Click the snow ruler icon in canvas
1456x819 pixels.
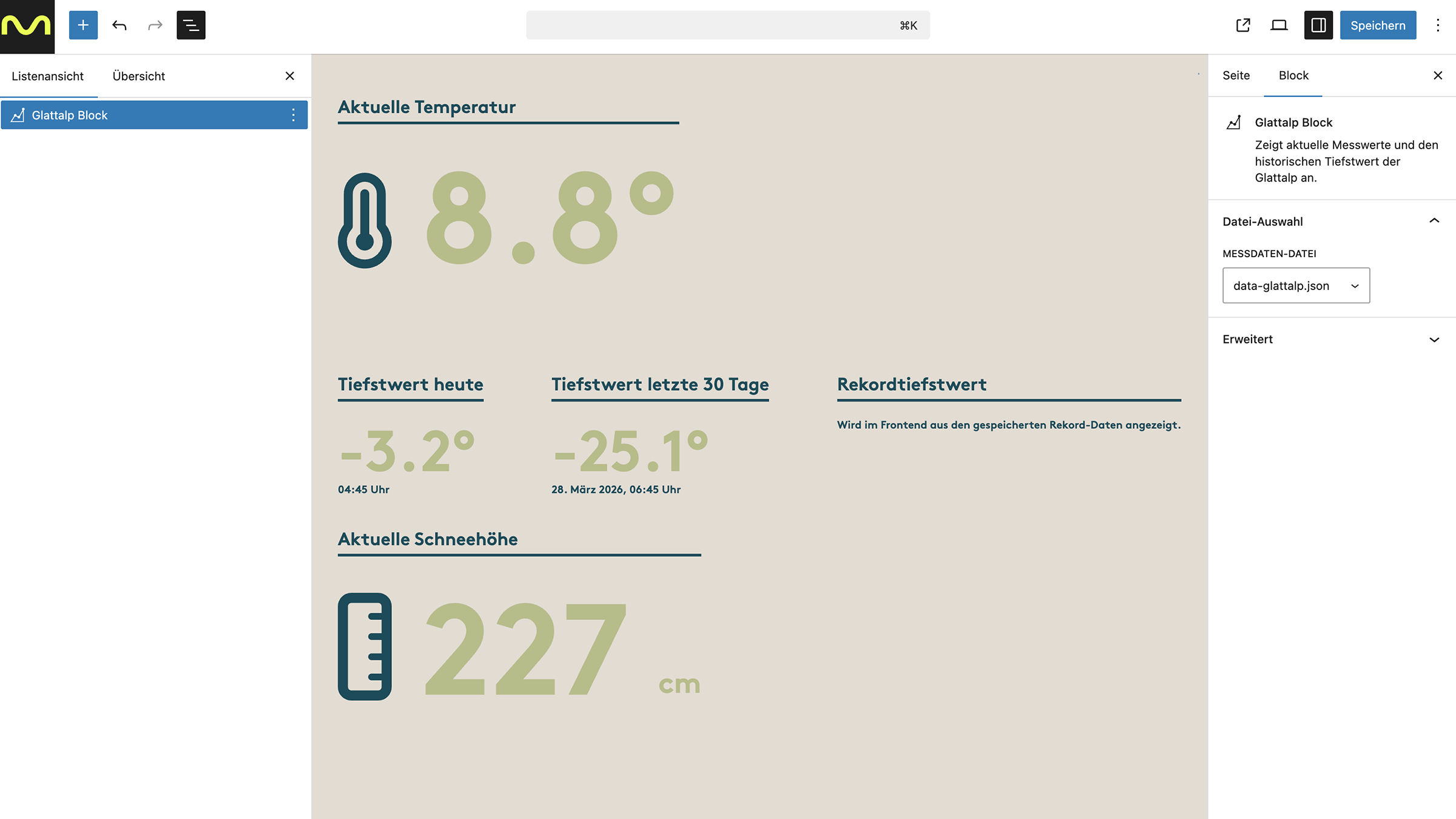pos(365,647)
